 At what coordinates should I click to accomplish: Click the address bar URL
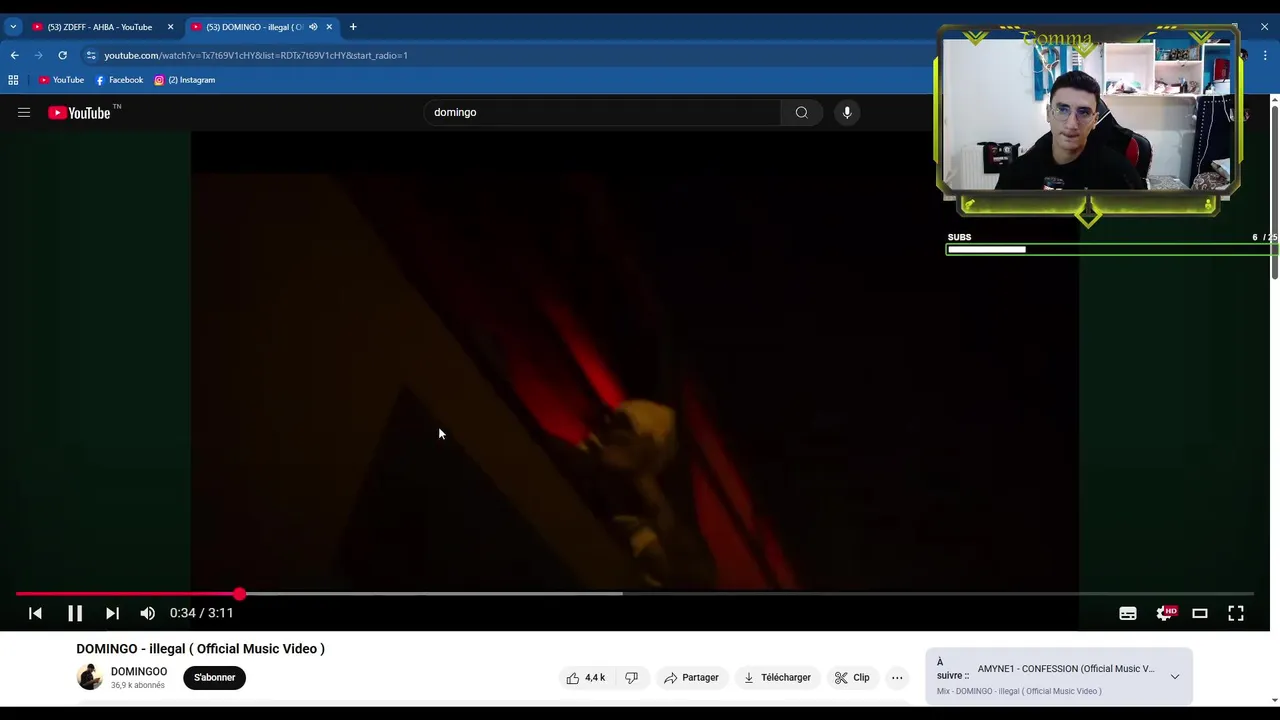pos(256,55)
